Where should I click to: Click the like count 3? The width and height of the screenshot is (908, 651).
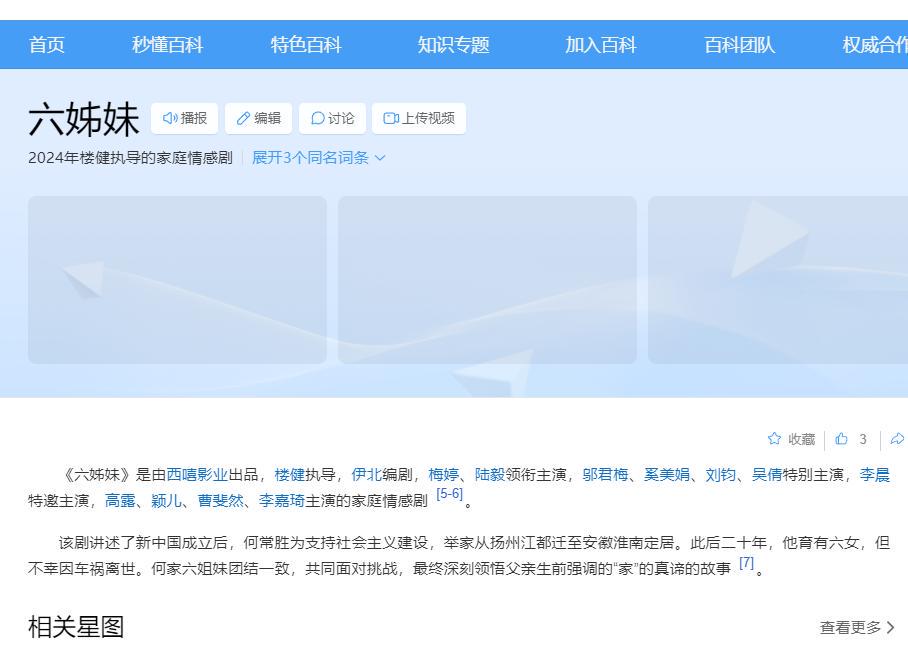[863, 439]
